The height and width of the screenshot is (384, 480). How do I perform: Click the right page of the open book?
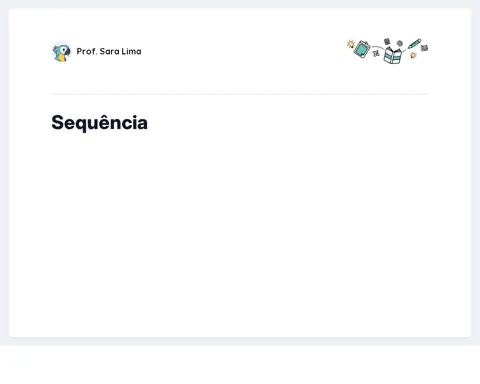point(397,56)
